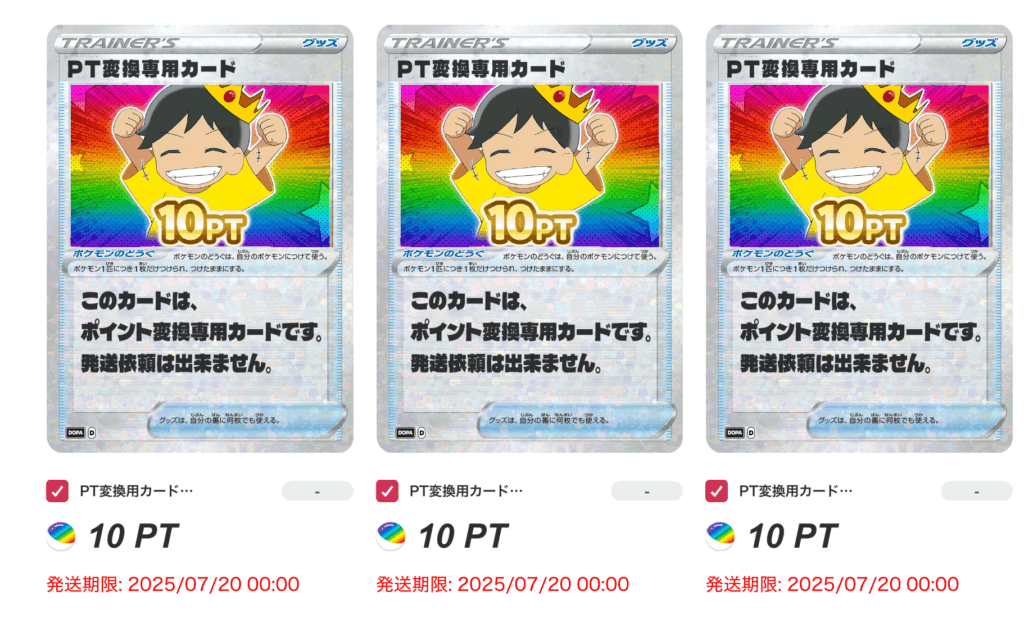This screenshot has width=1024, height=619.
Task: Click the gray dash pill next to the first card
Action: pos(317,491)
